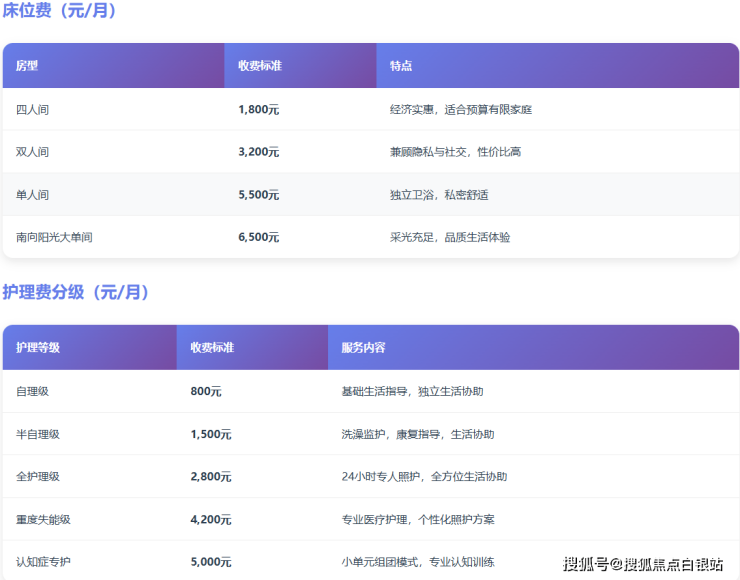The image size is (740, 580).
Task: Click the 1,500元 nursing fee
Action: pos(210,435)
